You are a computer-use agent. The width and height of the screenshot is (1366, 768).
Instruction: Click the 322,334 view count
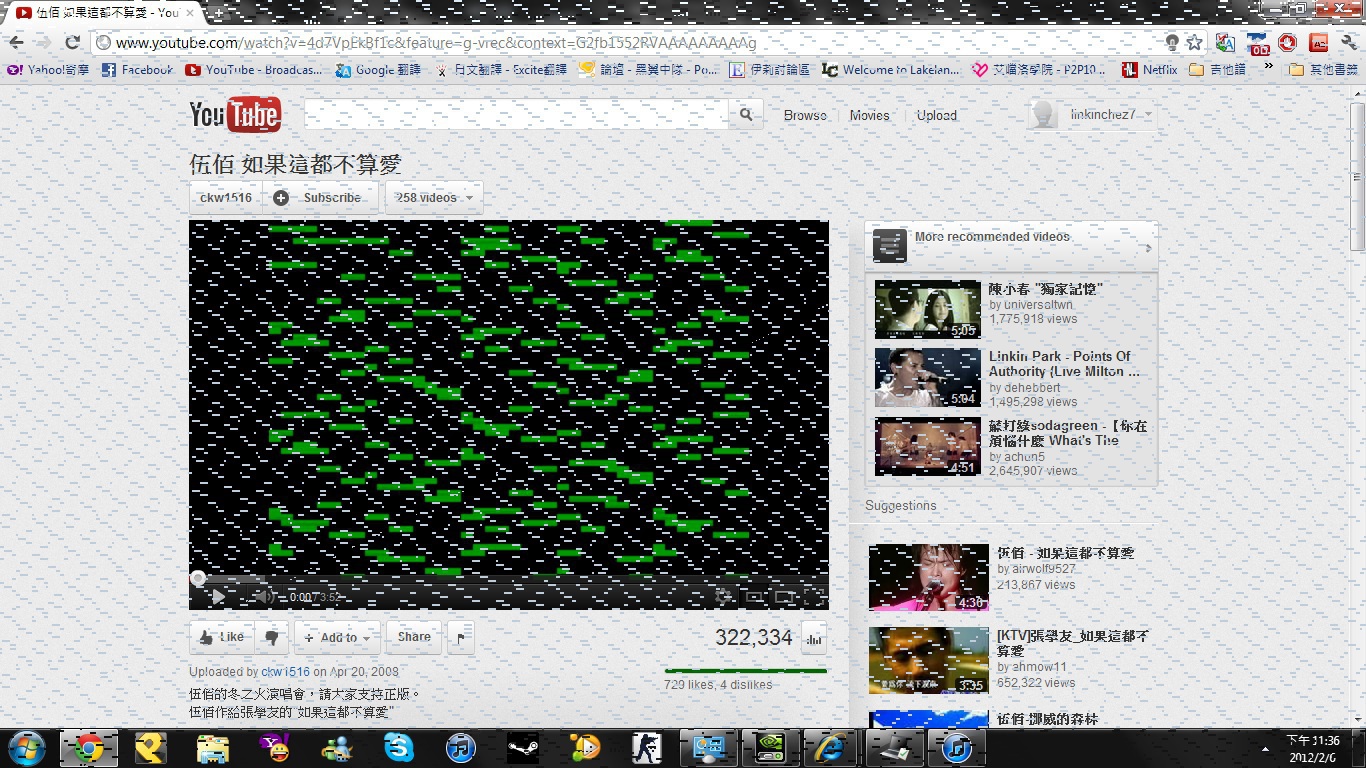(x=754, y=638)
